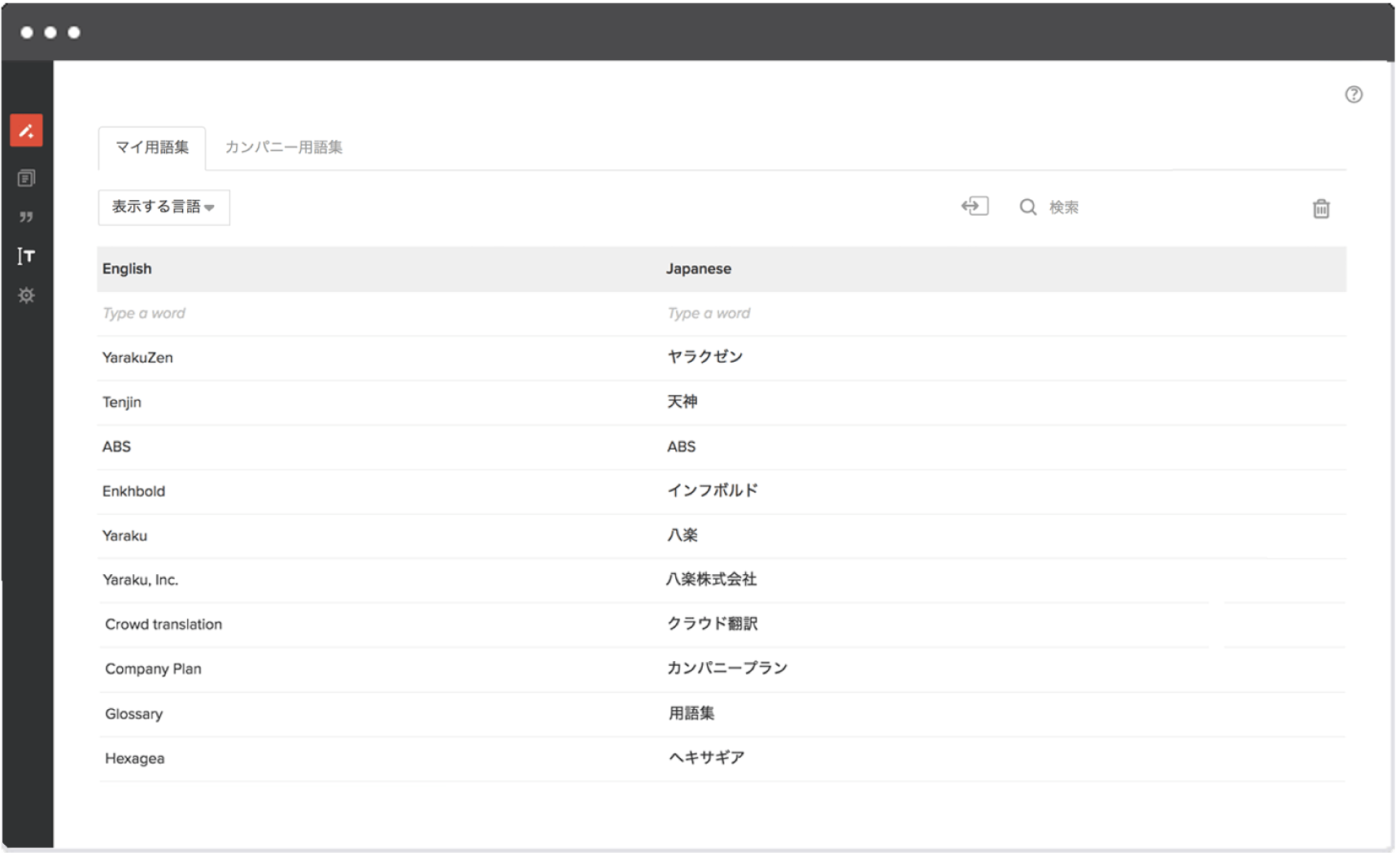Open the red pencil translate icon in sidebar
Viewport: 1400px width, 853px height.
coord(26,130)
